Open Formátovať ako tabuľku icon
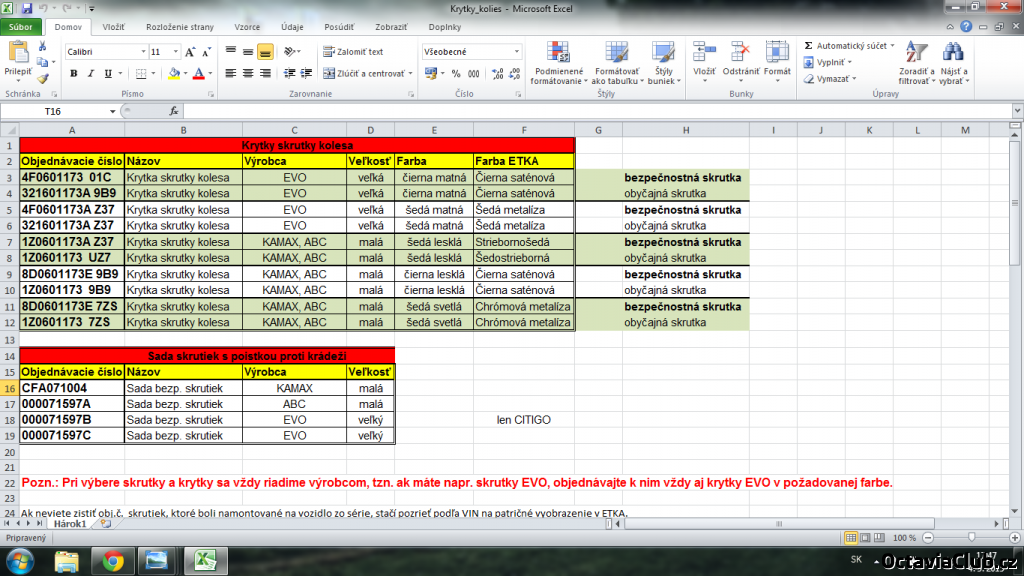 click(616, 53)
